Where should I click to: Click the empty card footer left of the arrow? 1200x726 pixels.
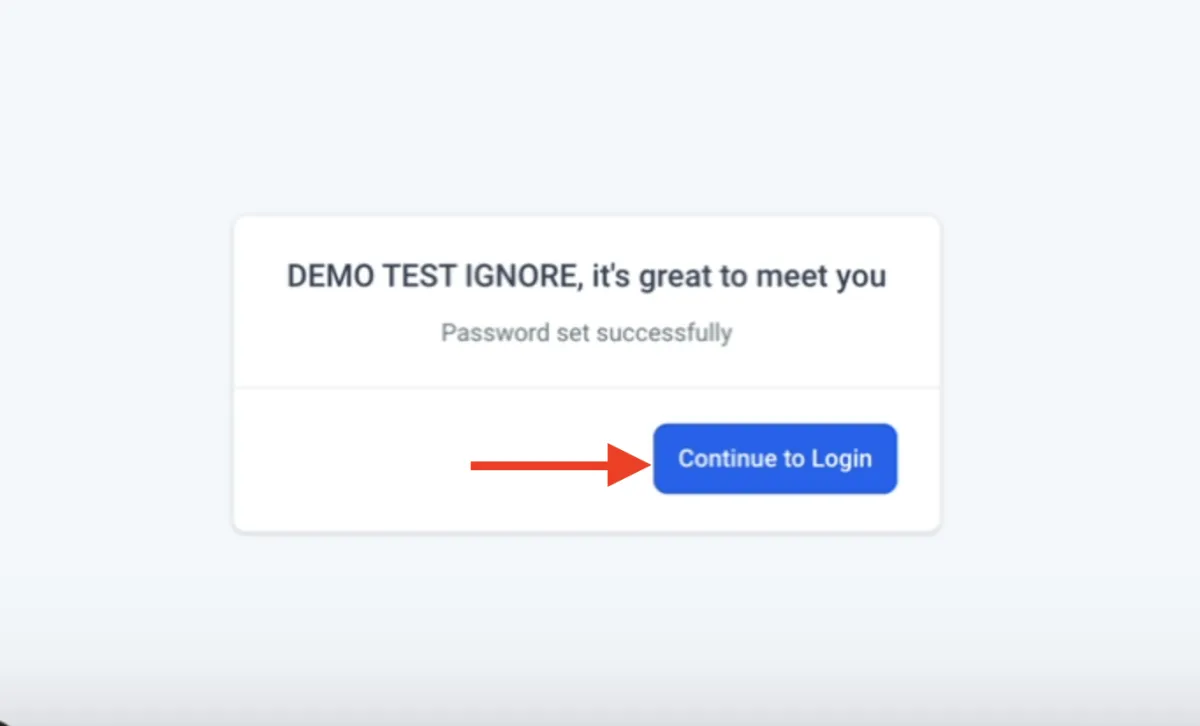coord(350,460)
